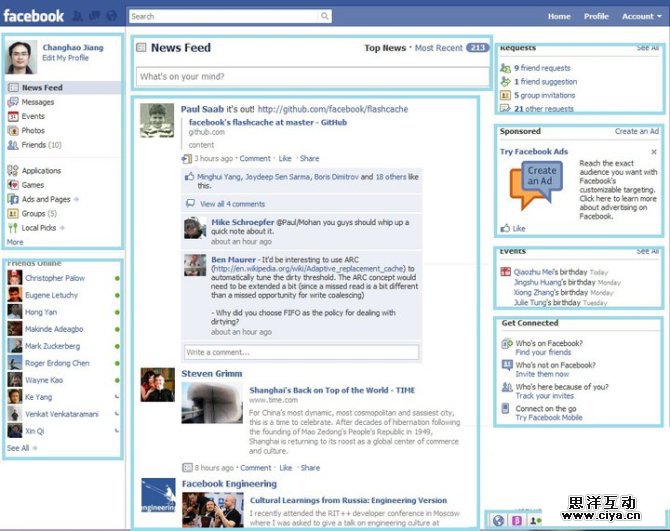The width and height of the screenshot is (670, 531).
Task: Open Applications icon in sidebar
Action: pyautogui.click(x=13, y=170)
